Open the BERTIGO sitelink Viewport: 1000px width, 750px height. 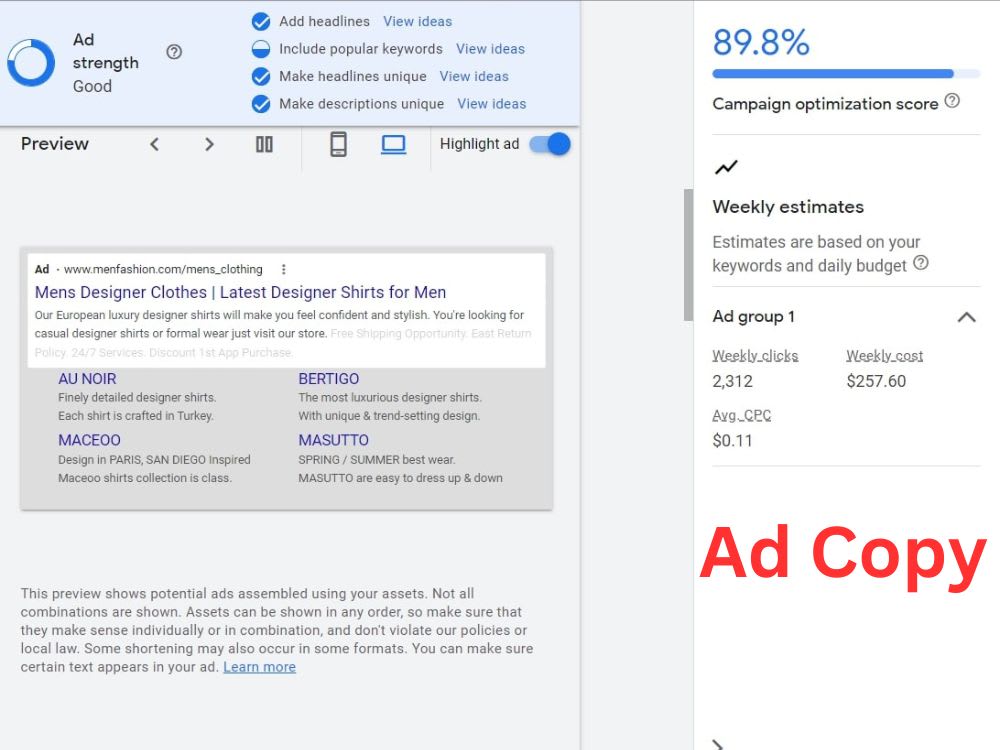coord(328,379)
